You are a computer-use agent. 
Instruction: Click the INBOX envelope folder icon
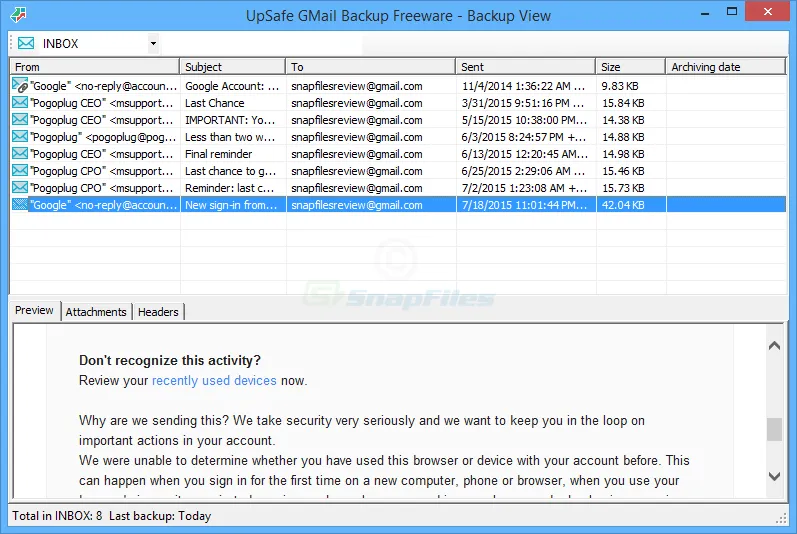26,43
